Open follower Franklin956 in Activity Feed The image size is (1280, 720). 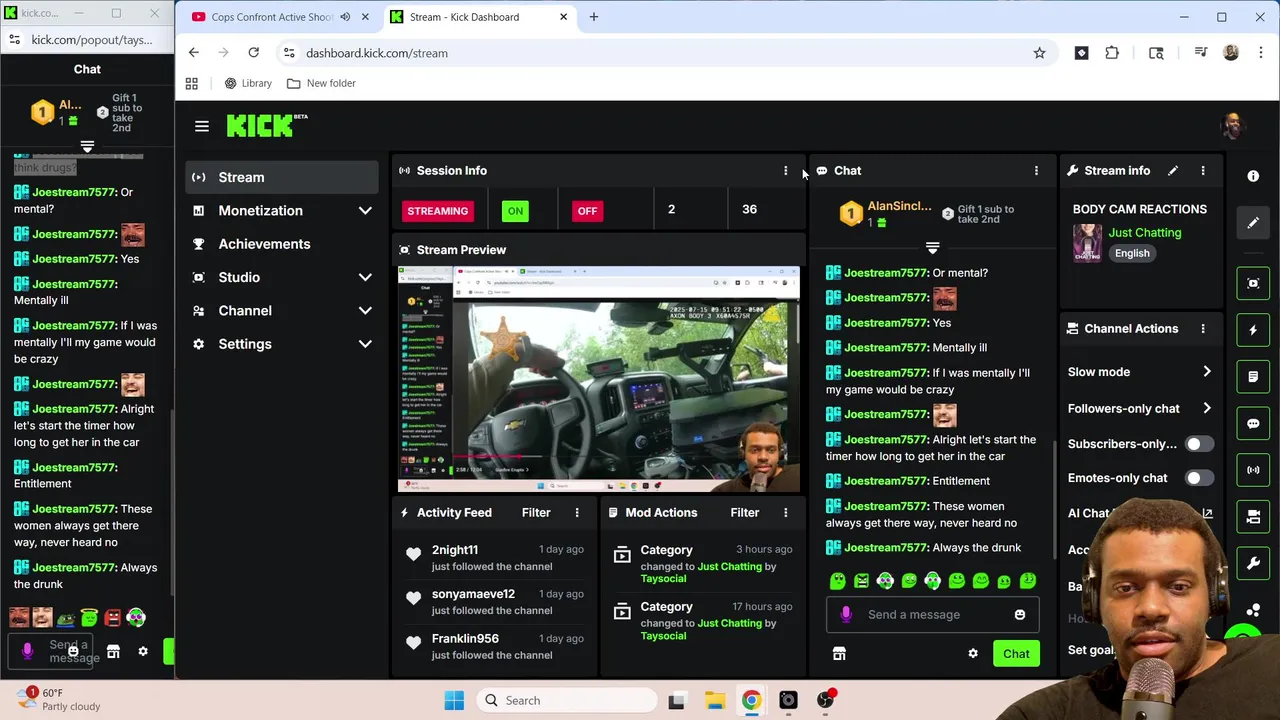[465, 638]
